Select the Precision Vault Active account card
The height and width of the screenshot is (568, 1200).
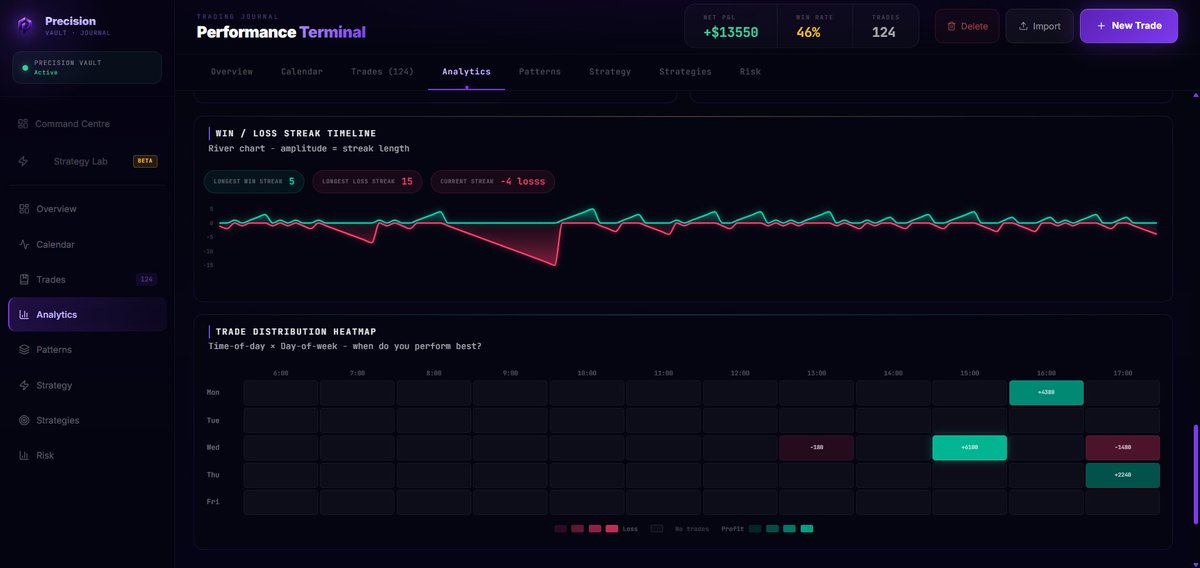pos(87,68)
